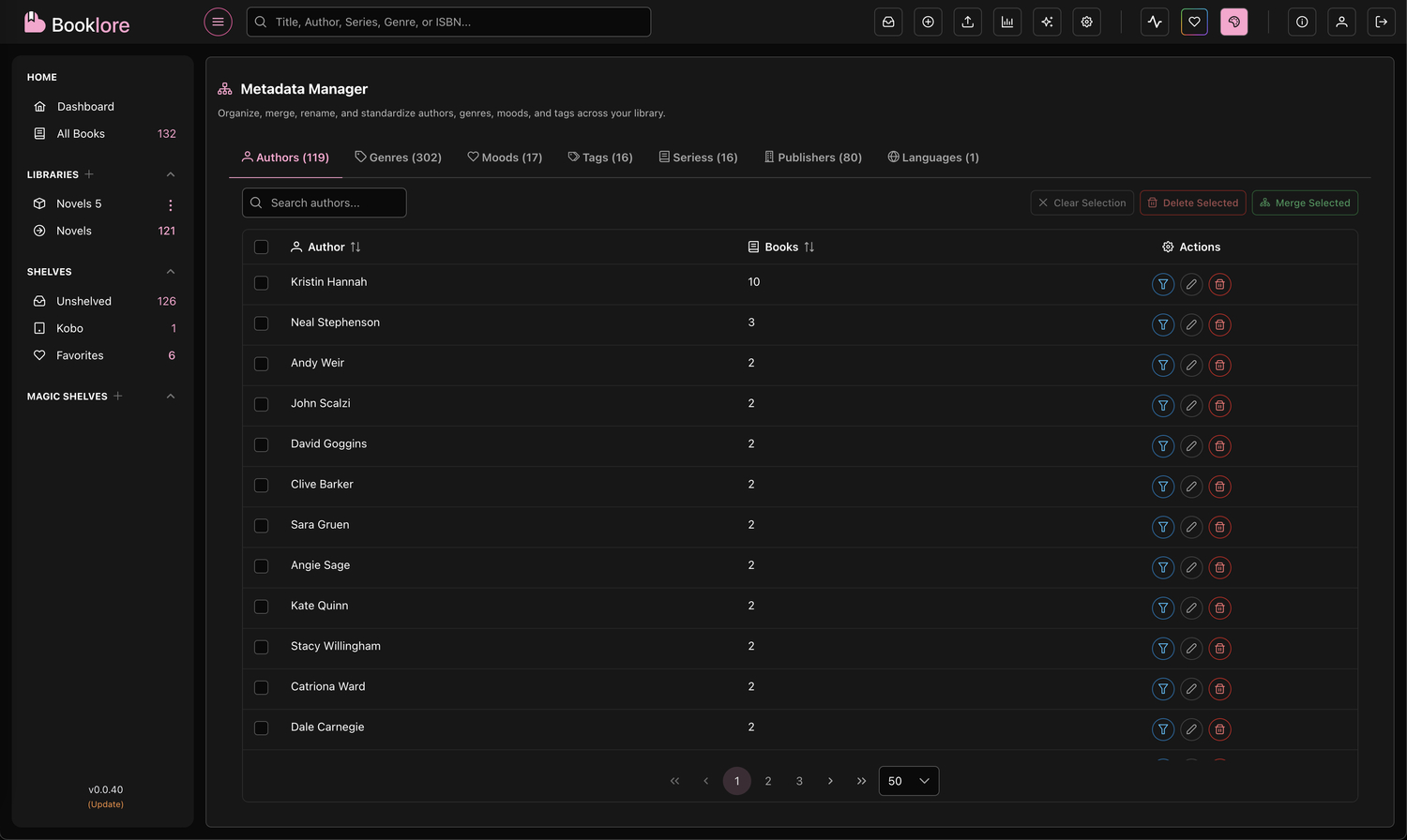Open library statistics via the bar chart icon
The height and width of the screenshot is (840, 1407).
click(x=1007, y=22)
